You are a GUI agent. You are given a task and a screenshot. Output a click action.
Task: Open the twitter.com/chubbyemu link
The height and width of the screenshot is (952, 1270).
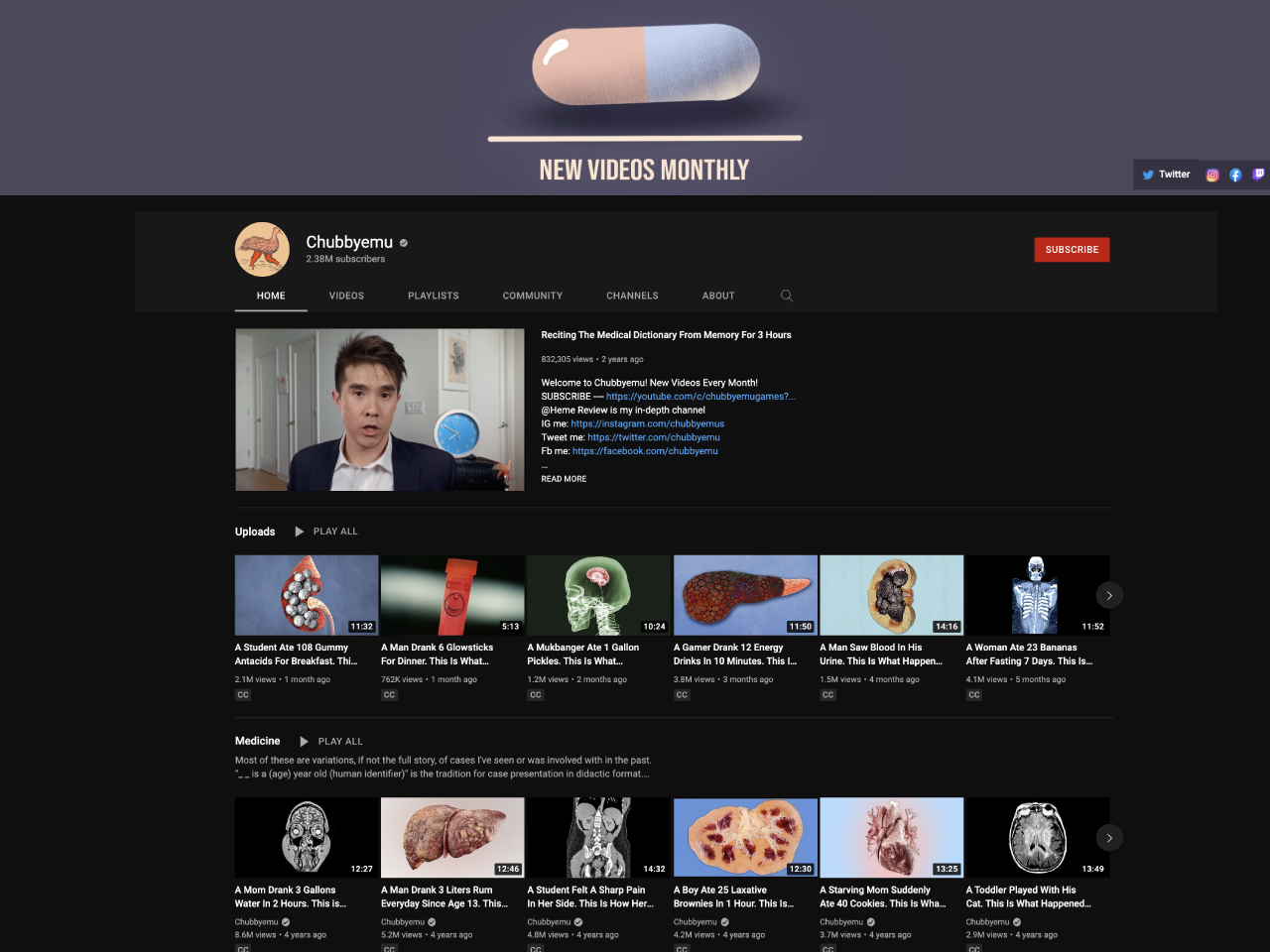[x=654, y=437]
